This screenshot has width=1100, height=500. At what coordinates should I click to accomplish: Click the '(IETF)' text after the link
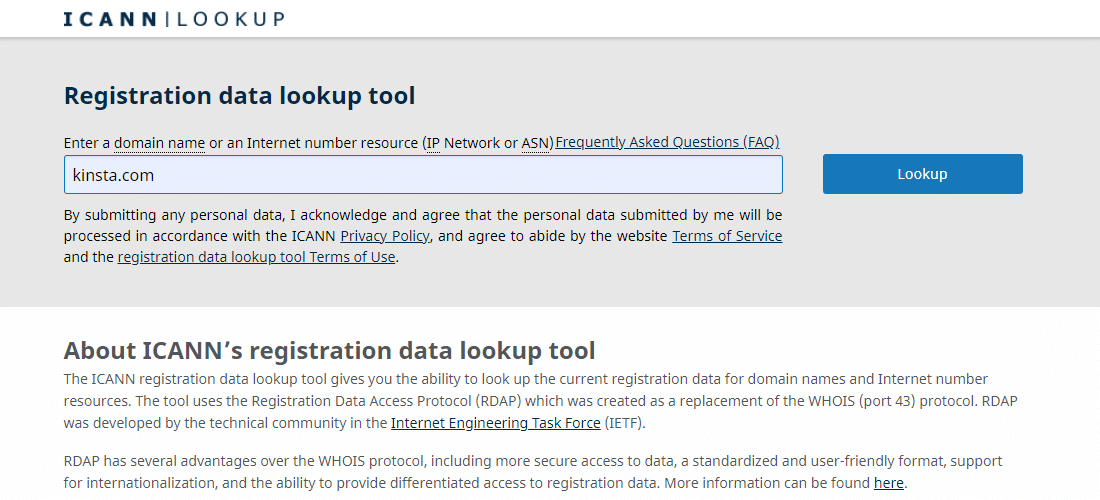point(625,423)
